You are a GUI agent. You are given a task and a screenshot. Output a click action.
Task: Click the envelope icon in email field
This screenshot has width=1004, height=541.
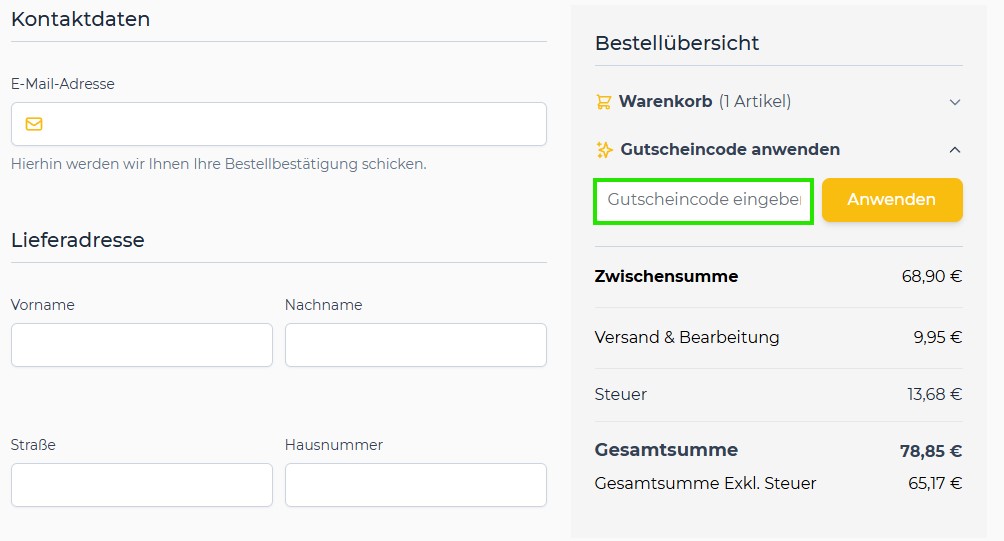point(34,124)
